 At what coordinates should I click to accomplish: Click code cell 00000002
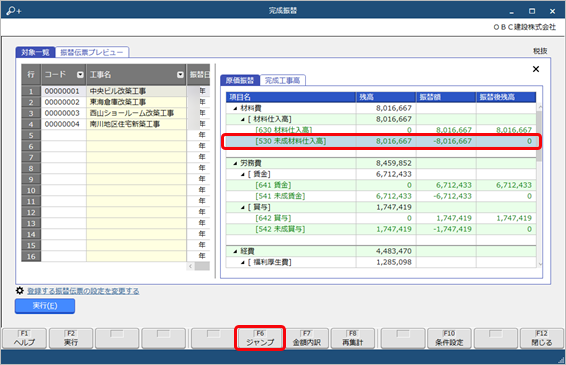point(64,102)
